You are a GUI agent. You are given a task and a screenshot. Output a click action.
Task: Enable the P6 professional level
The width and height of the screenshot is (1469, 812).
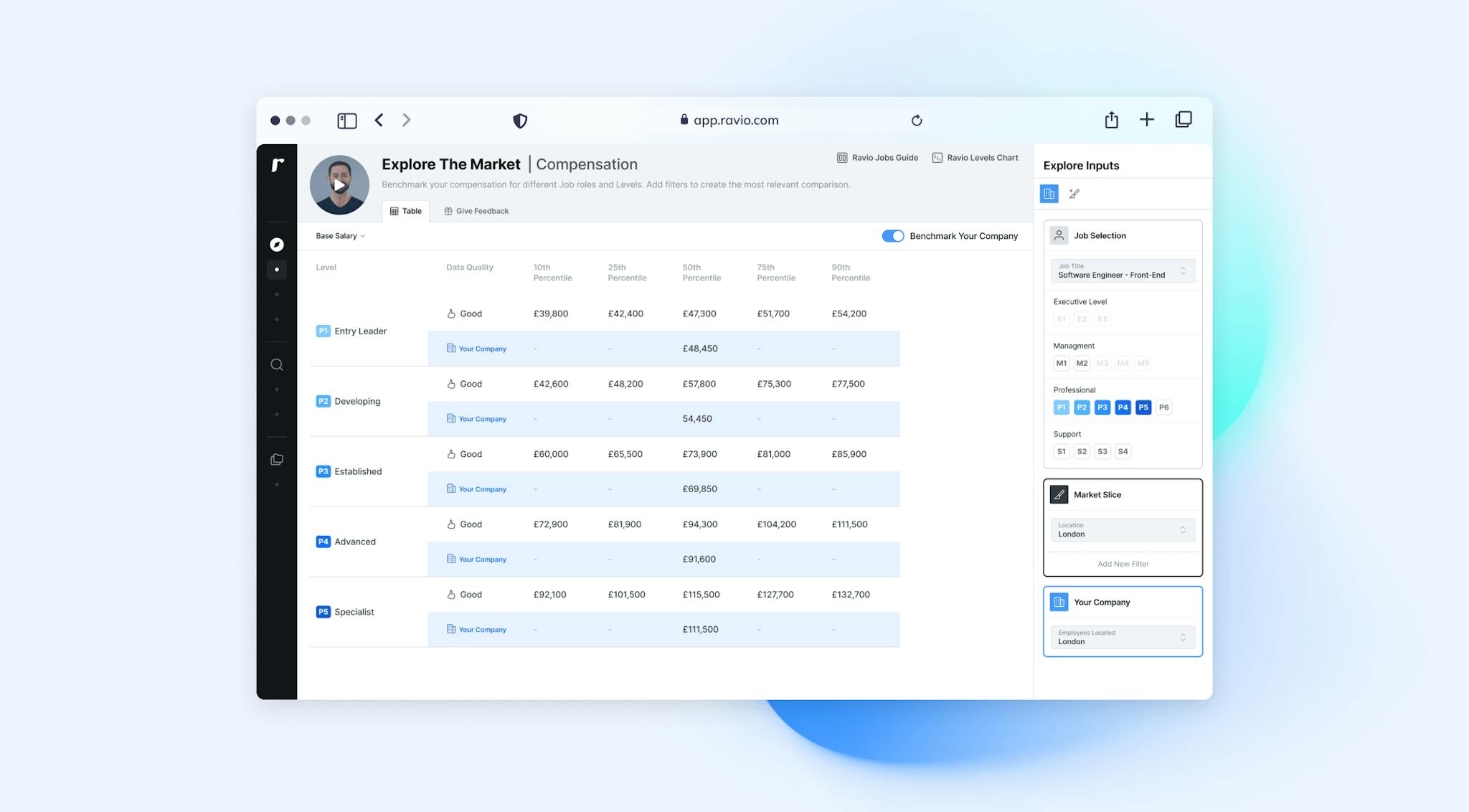click(1163, 407)
